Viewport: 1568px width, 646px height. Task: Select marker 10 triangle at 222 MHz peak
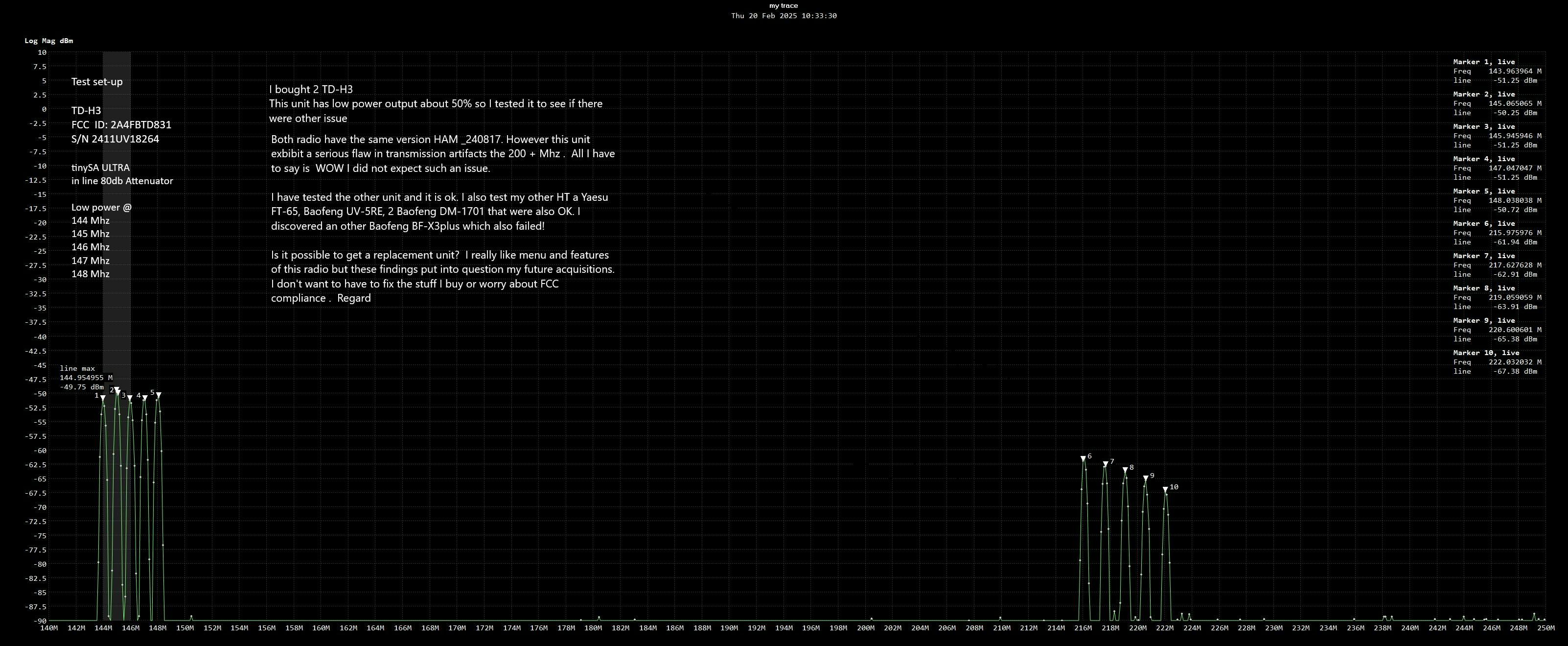coord(1165,489)
